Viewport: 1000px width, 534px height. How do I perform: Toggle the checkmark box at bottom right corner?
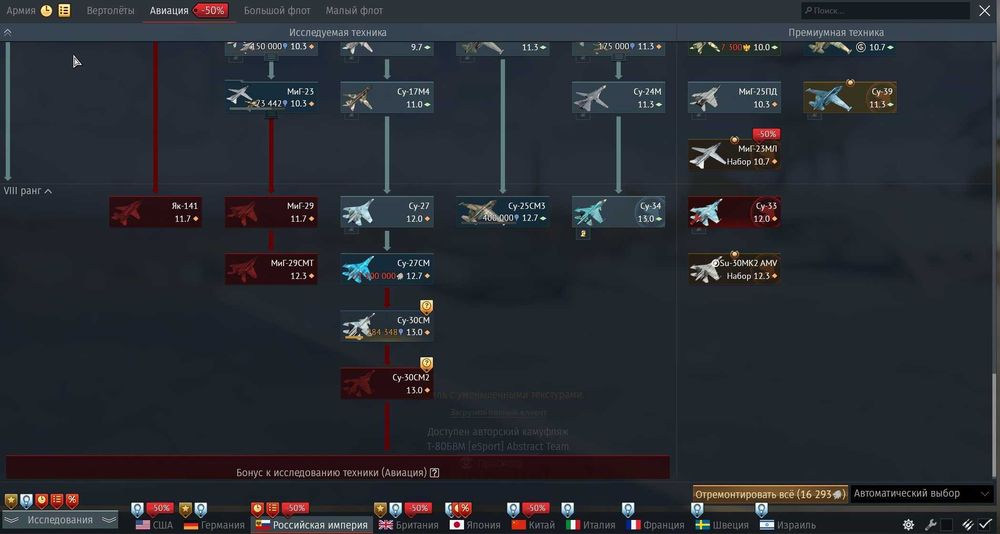tap(986, 525)
